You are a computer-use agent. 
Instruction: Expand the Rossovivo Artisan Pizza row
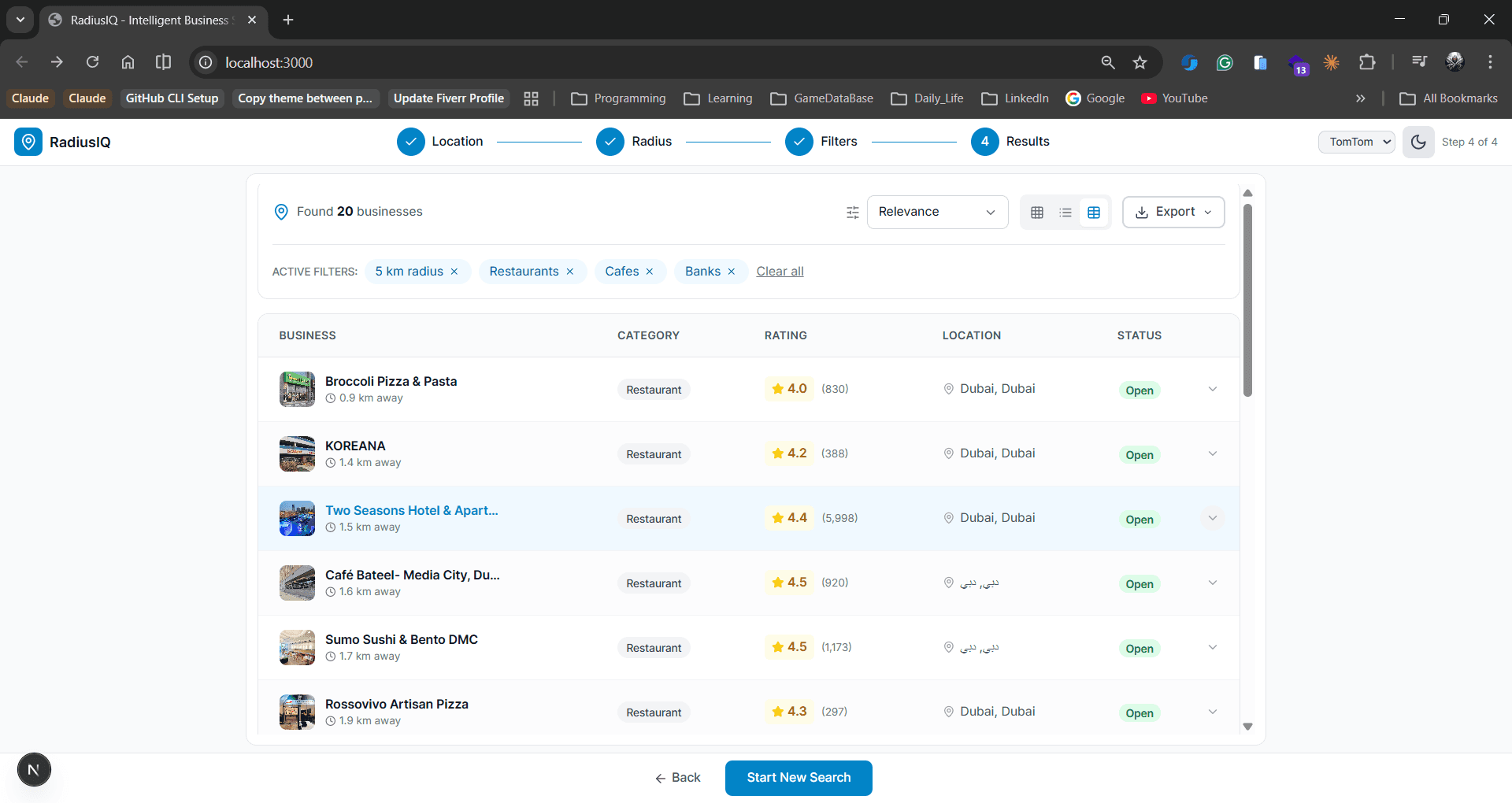pyautogui.click(x=1213, y=712)
